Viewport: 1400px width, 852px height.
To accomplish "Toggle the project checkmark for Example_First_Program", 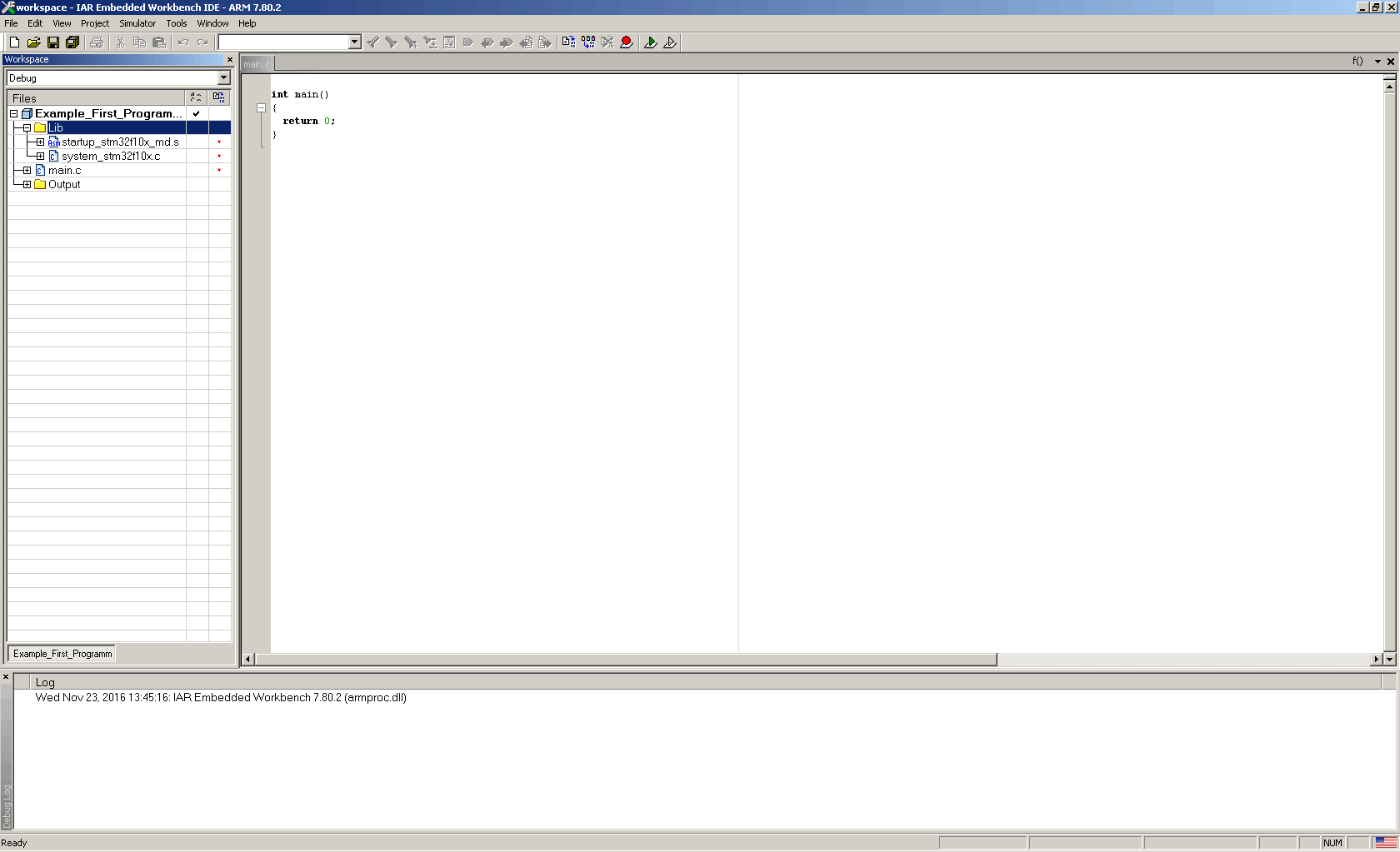I will [x=197, y=113].
